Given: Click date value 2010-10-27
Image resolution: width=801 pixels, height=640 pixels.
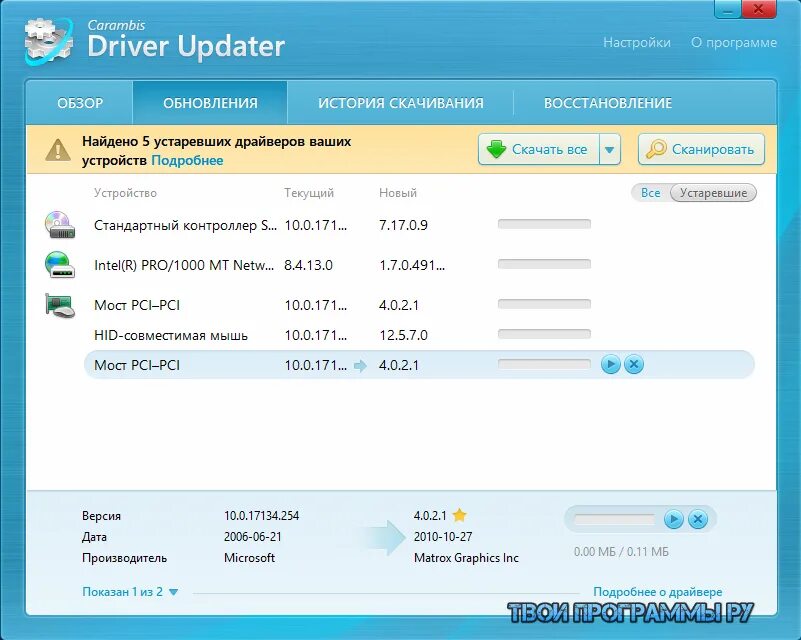Looking at the screenshot, I should (x=443, y=537).
